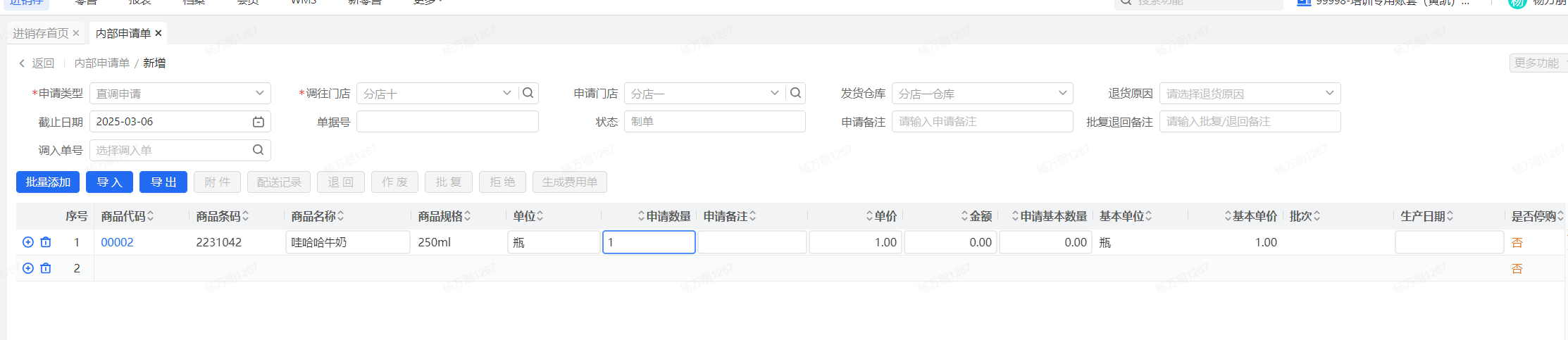This screenshot has height=340, width=1568.
Task: Click search icon beside 调往门店 field
Action: coord(528,93)
